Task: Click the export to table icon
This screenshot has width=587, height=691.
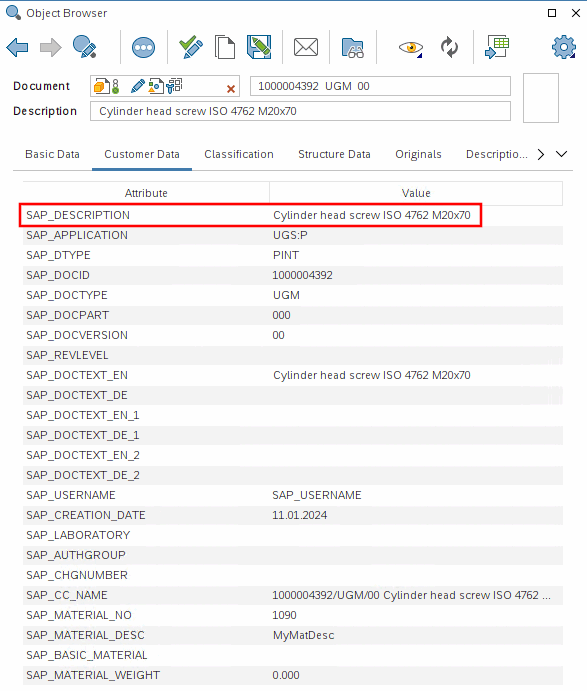Action: [x=497, y=47]
